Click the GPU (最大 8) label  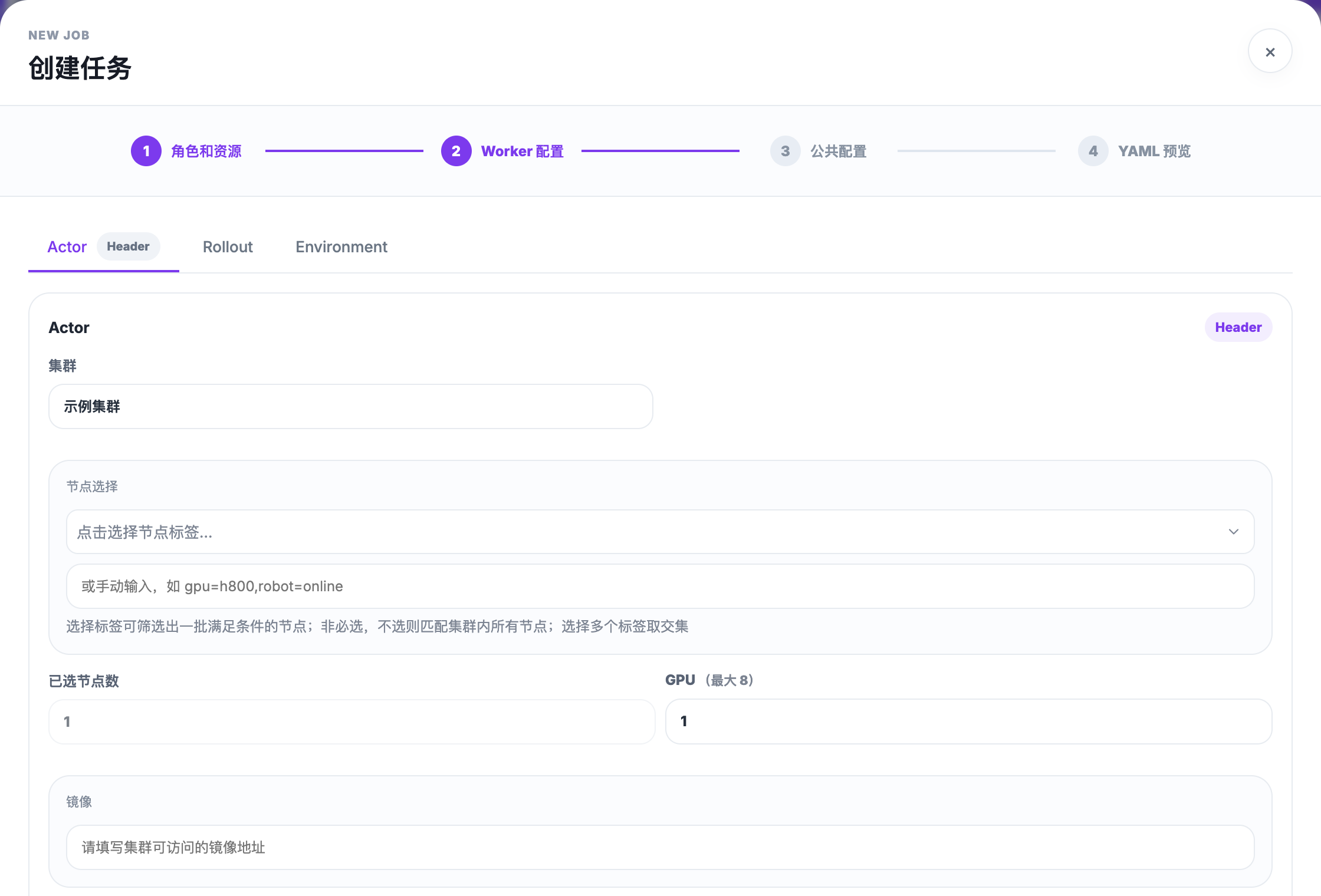[x=710, y=680]
